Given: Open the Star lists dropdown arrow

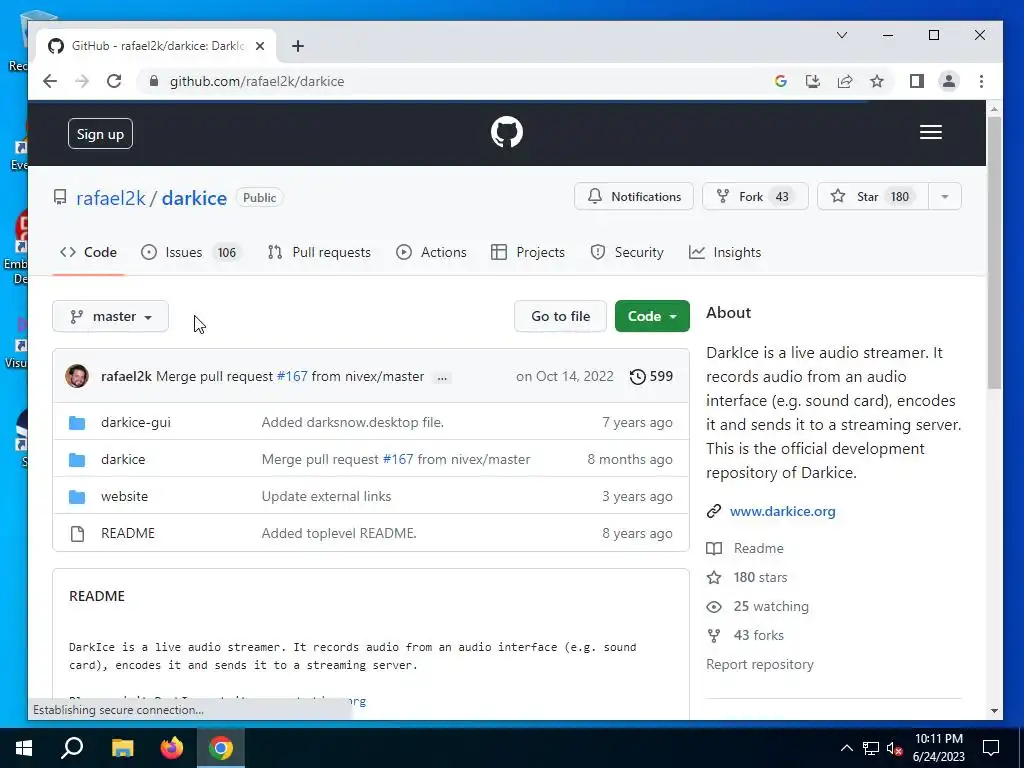Looking at the screenshot, I should [x=944, y=197].
